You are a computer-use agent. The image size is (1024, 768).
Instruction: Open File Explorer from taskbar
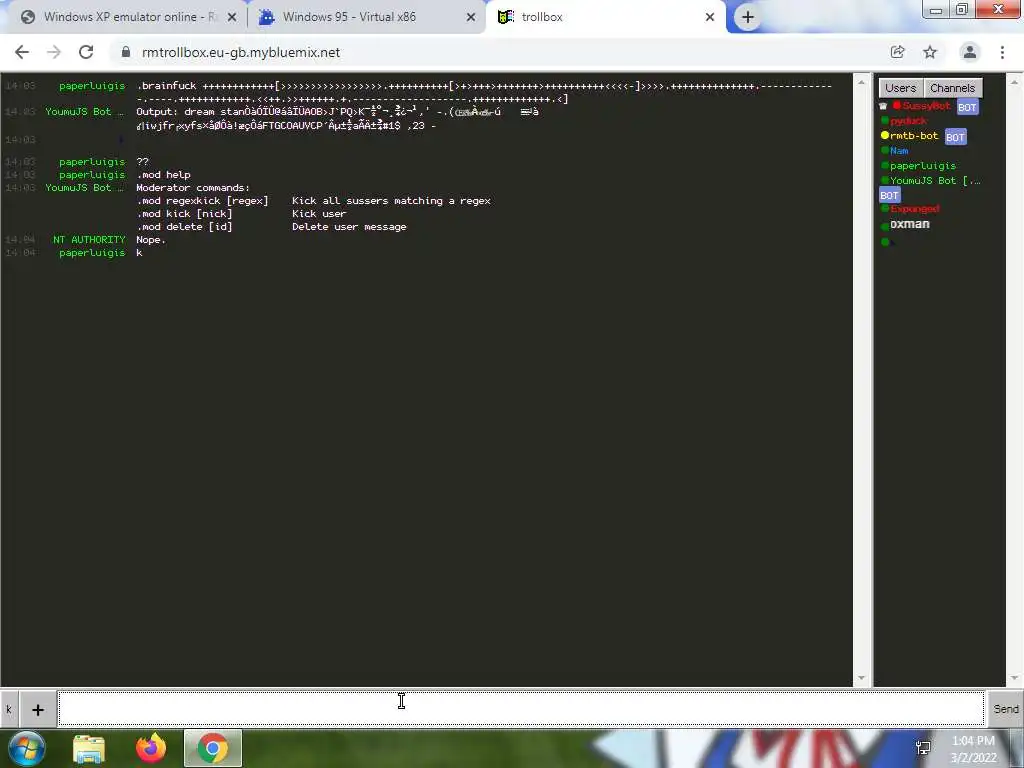[89, 748]
